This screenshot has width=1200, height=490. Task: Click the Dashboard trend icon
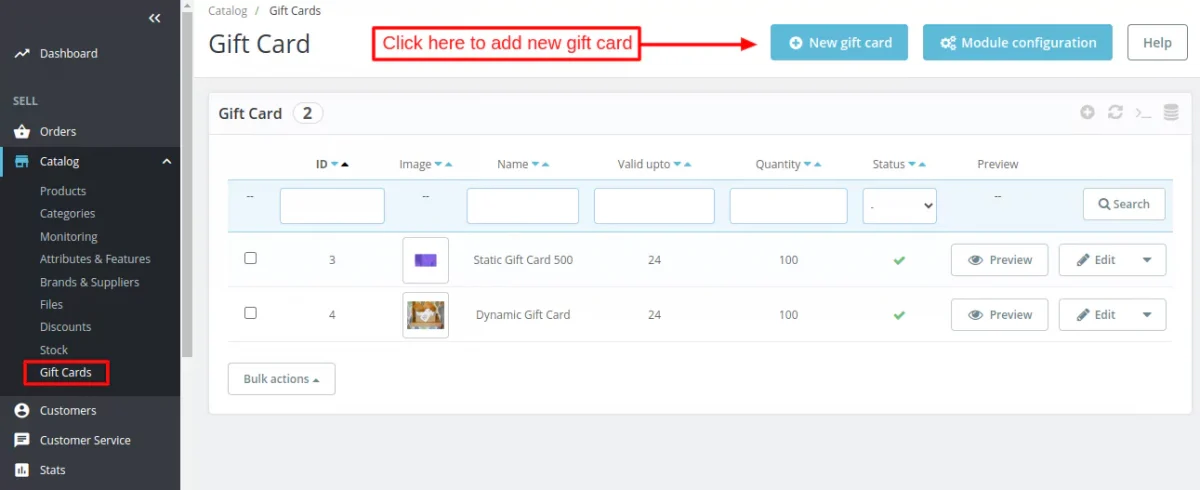click(x=22, y=53)
